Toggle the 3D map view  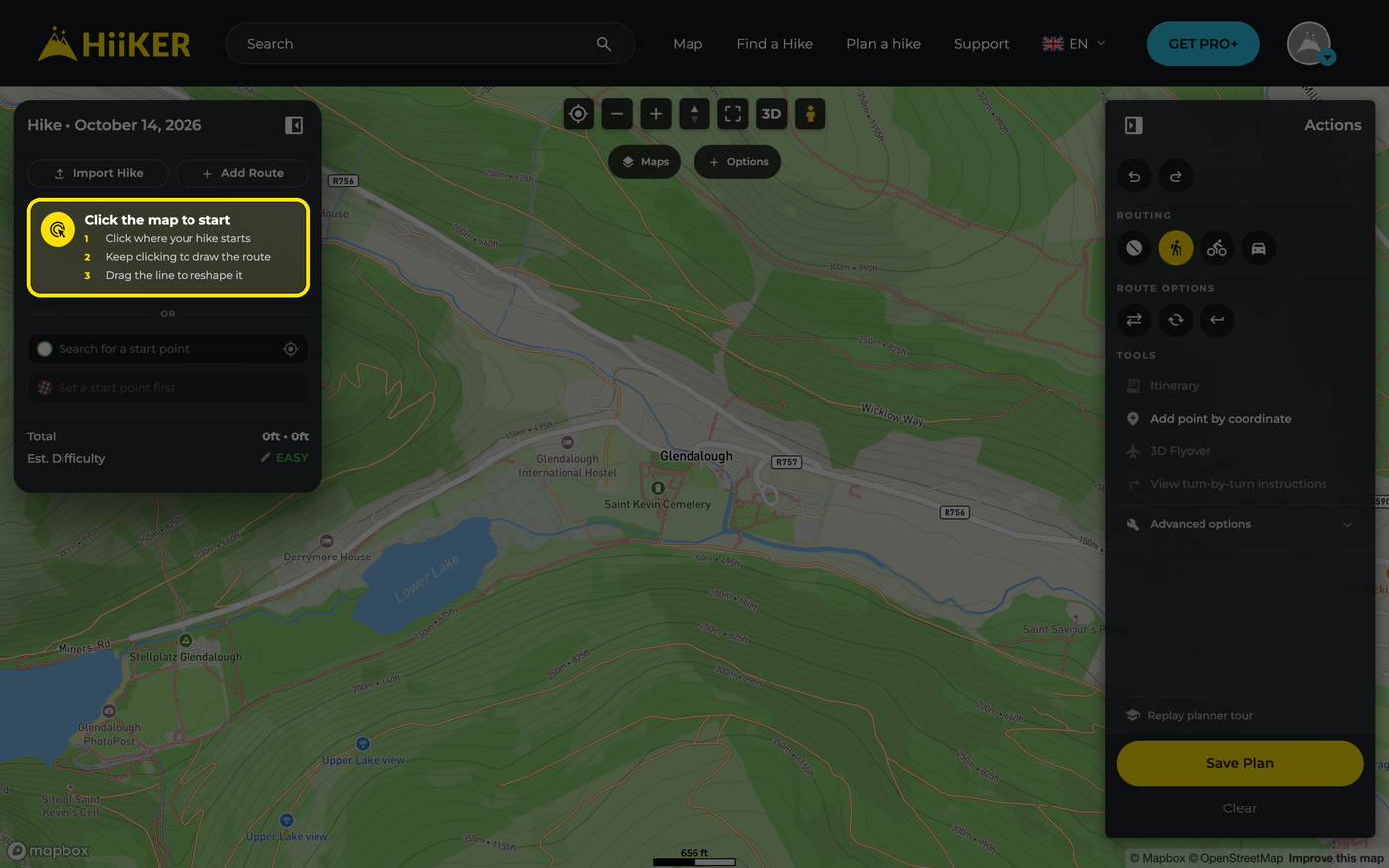click(x=771, y=114)
